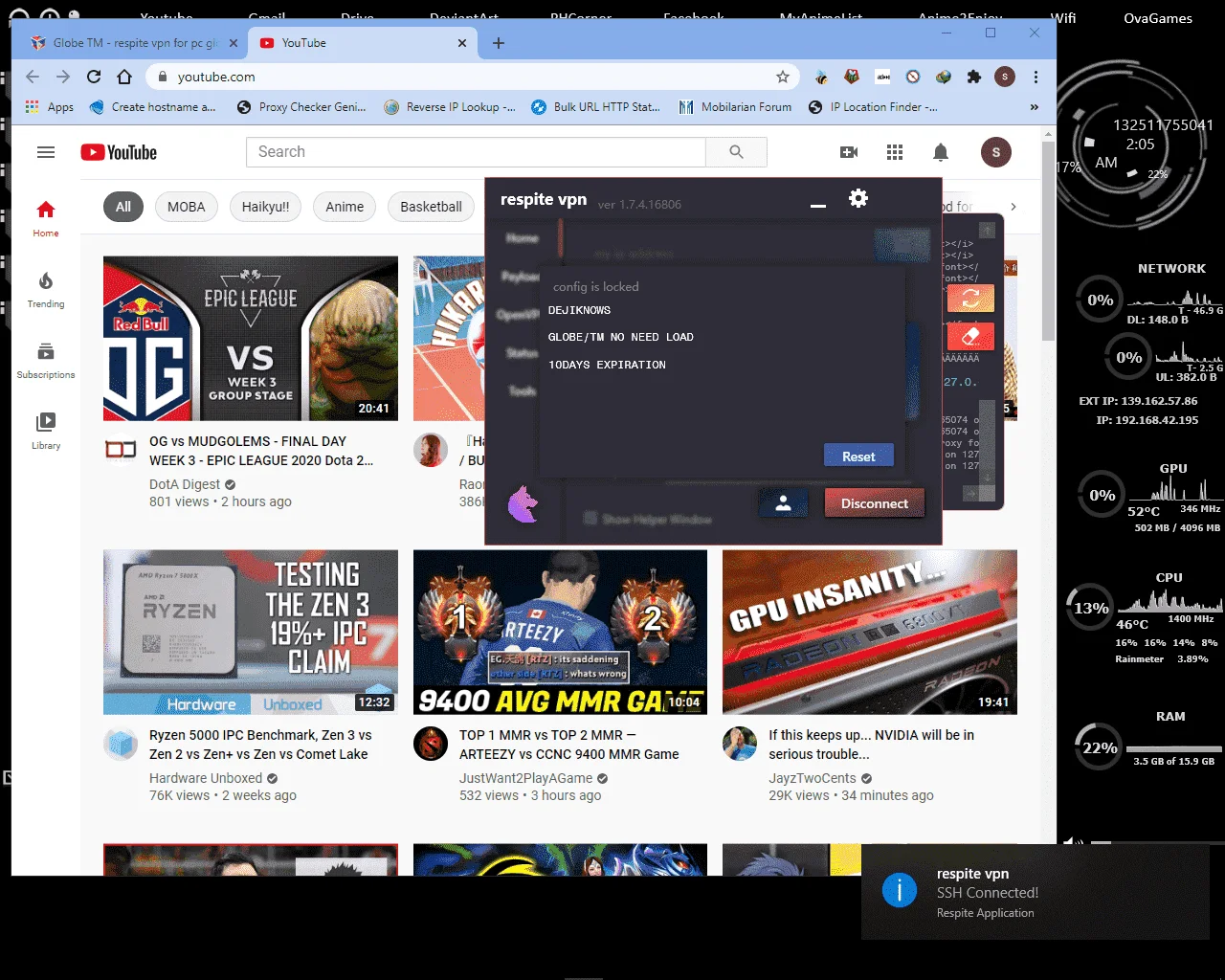
Task: Open the Chrome profile avatar in toolbar
Action: (x=1005, y=77)
